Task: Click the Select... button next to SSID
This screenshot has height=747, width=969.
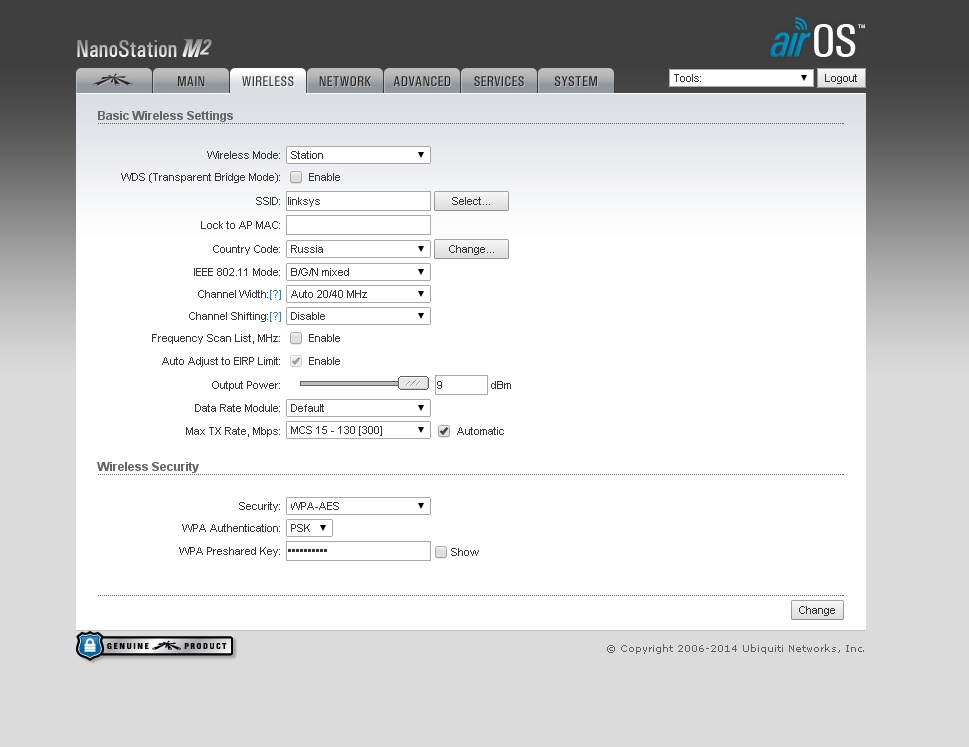Action: 471,201
